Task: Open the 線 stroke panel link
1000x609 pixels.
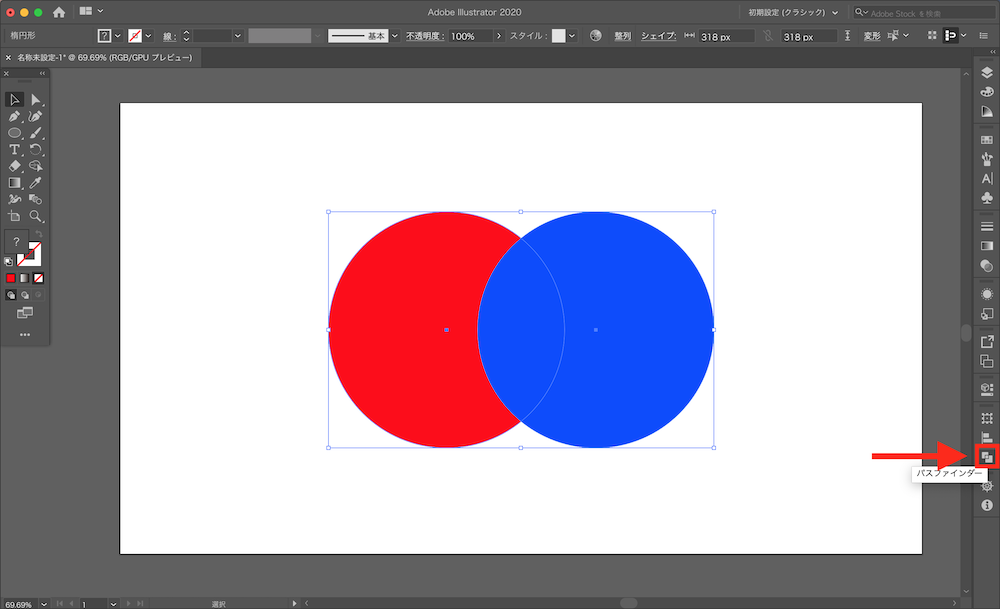Action: pos(168,36)
